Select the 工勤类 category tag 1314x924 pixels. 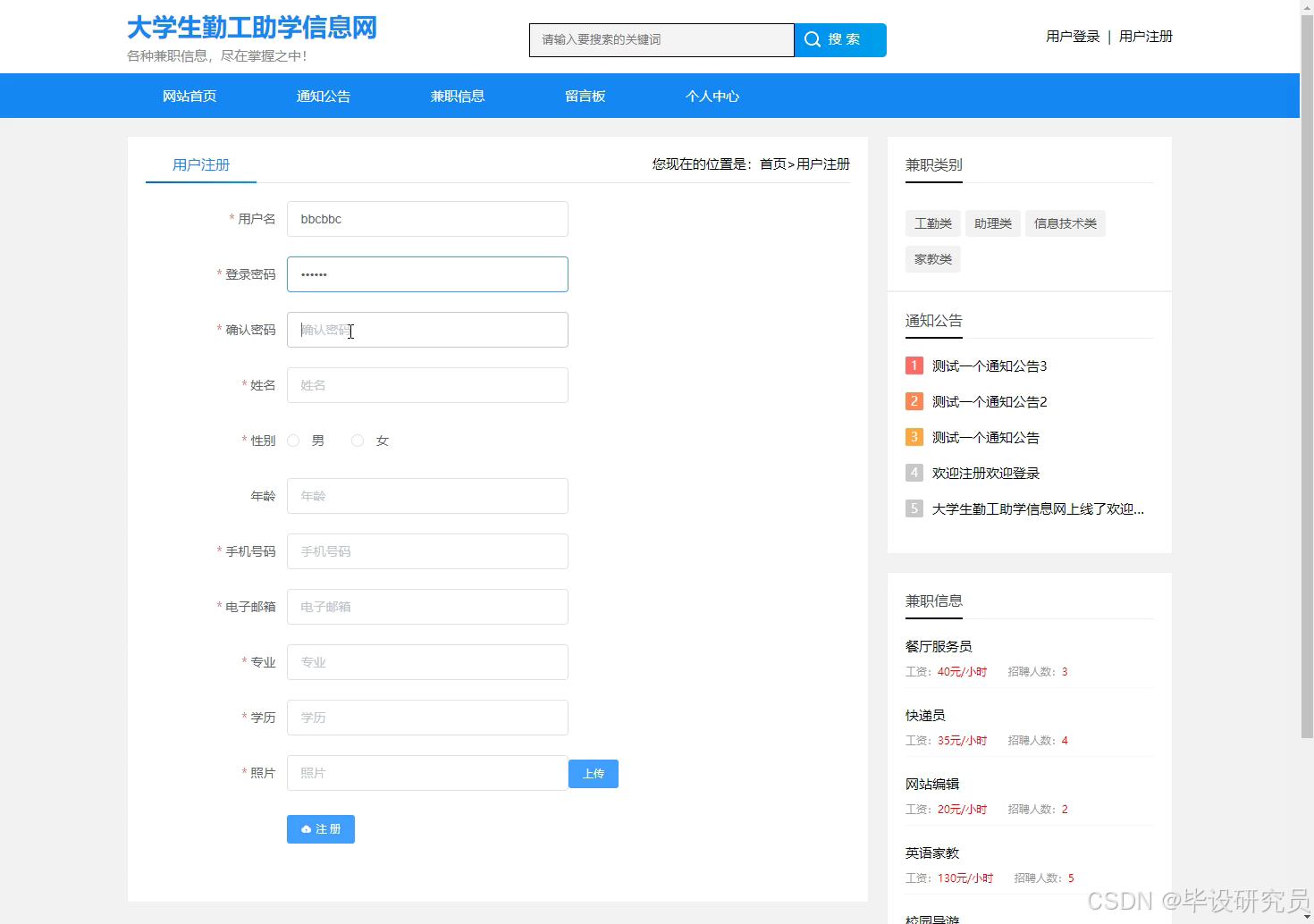pos(933,223)
